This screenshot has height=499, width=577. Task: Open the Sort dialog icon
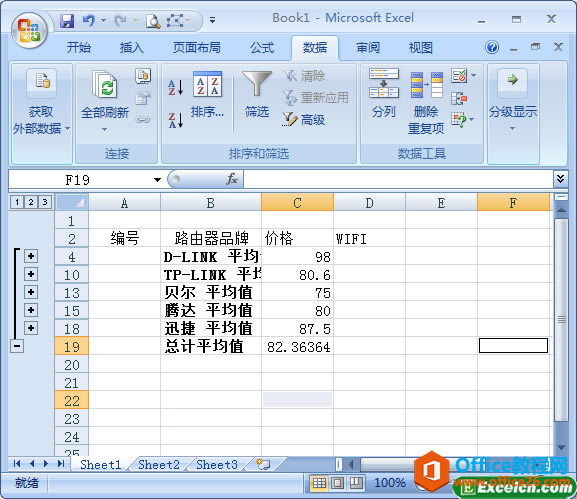coord(207,84)
